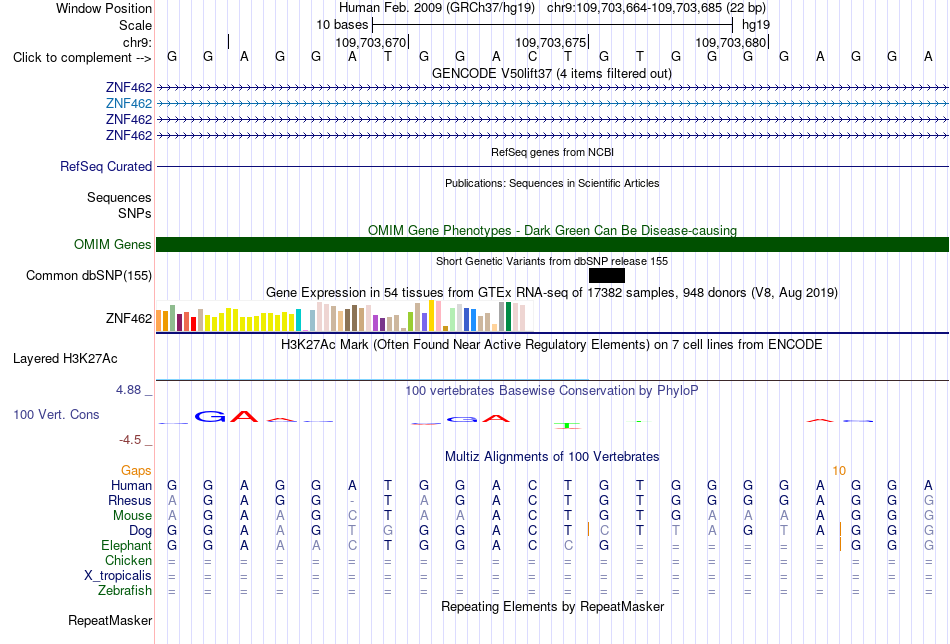Viewport: 950px width, 644px height.
Task: Click the "hg19" label after the scale bar
Action: pyautogui.click(x=756, y=25)
